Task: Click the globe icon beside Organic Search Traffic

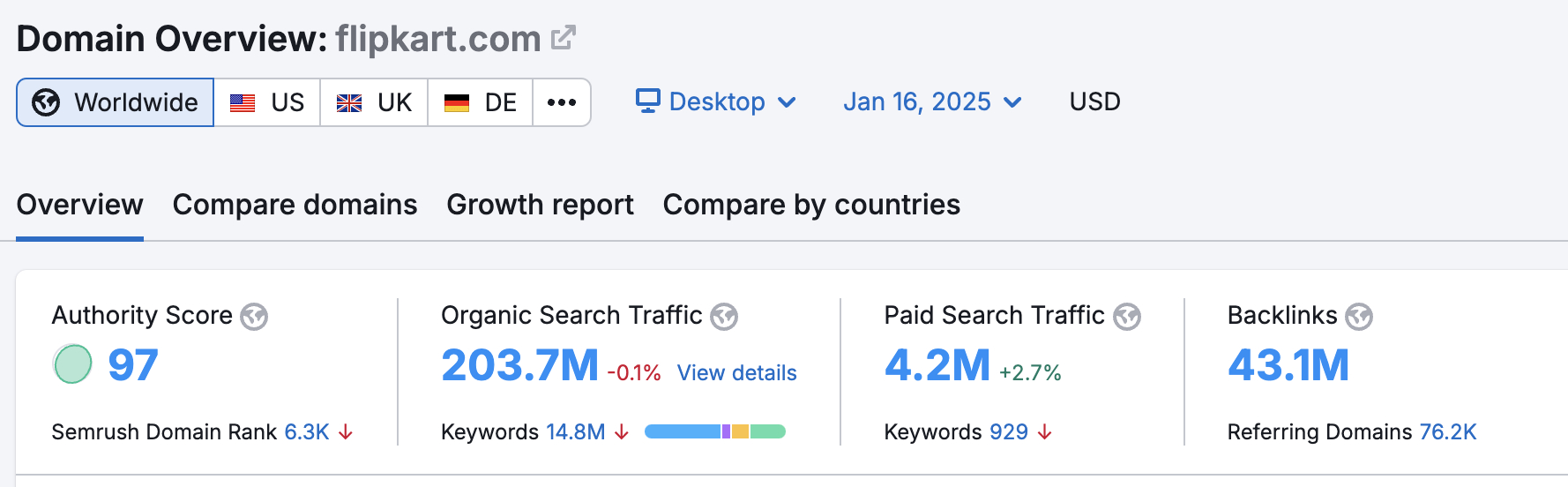Action: coord(724,316)
